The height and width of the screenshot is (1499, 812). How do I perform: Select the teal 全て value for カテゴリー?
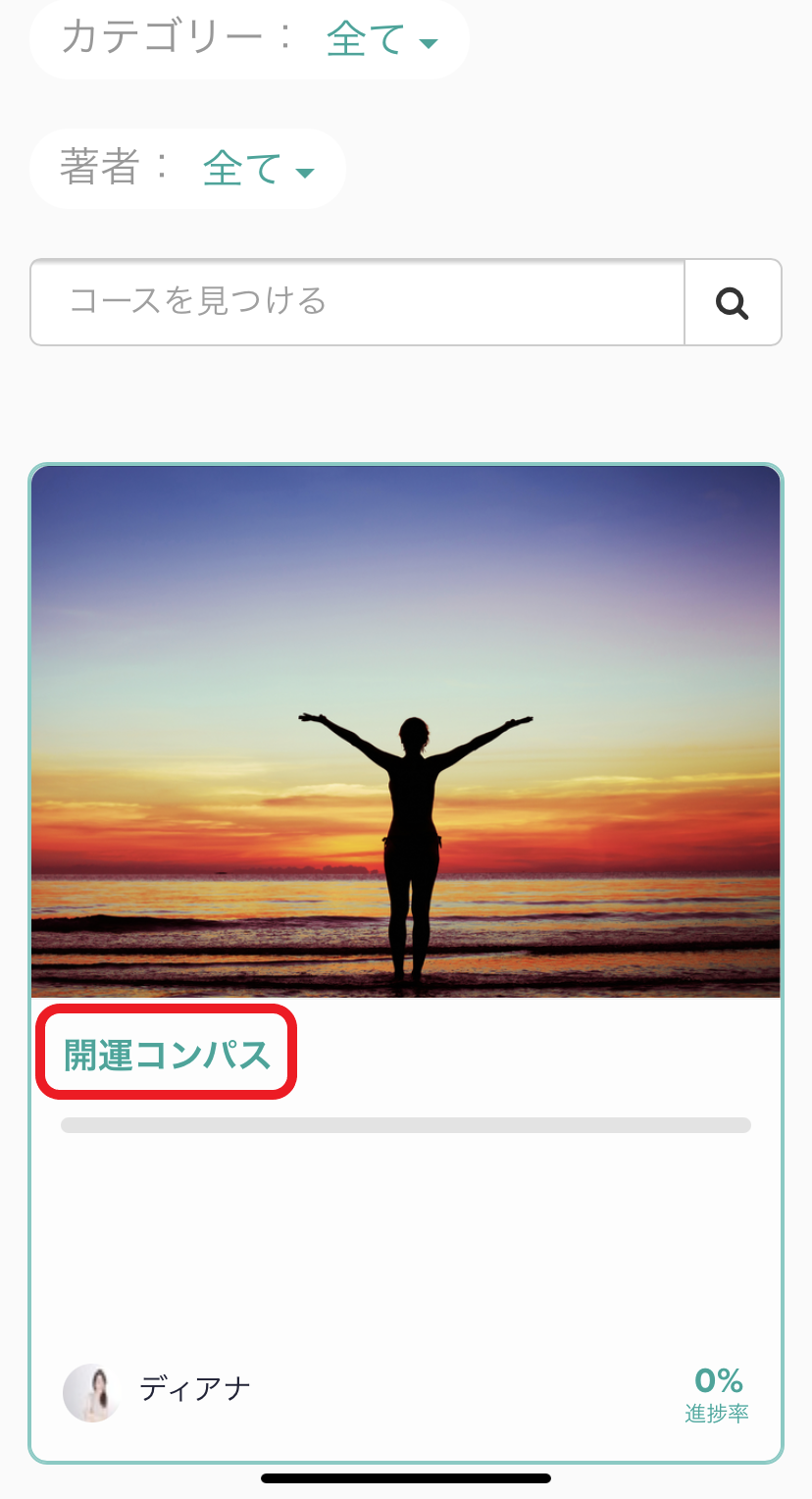[366, 39]
